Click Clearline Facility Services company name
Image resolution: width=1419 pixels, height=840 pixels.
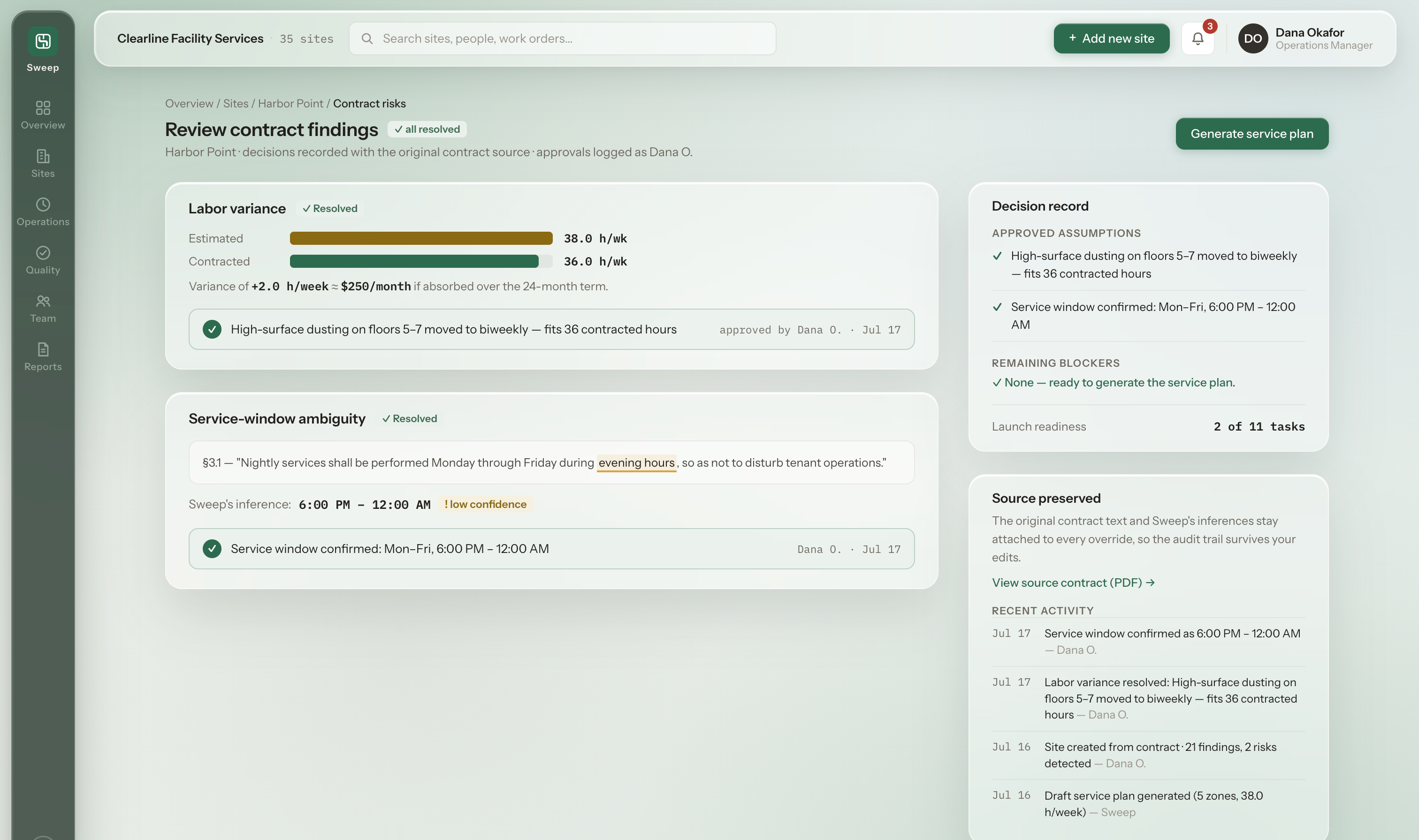click(190, 38)
